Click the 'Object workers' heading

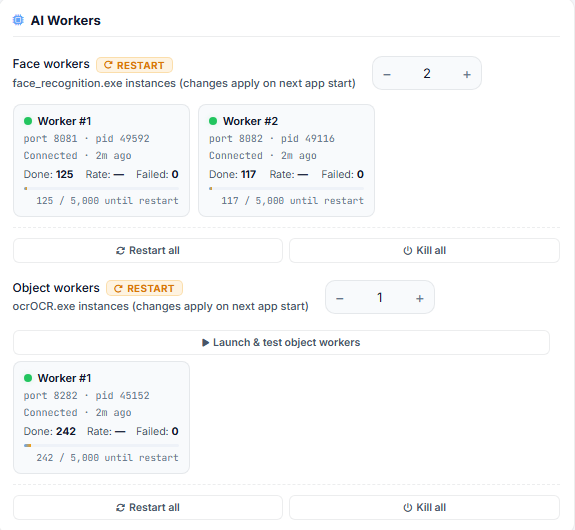coord(56,288)
